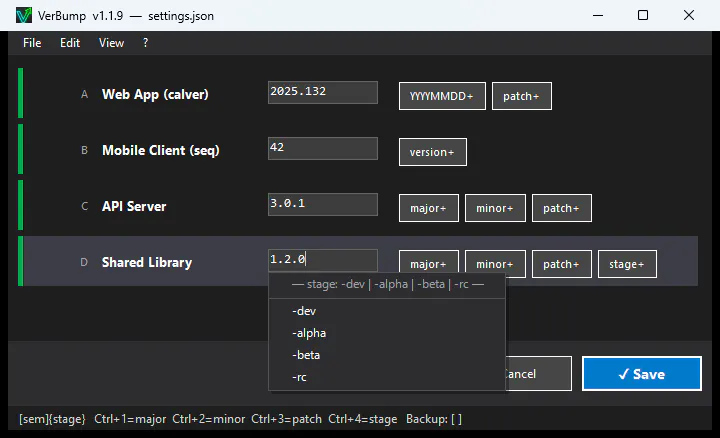Click Ctrl+2=minor hint in status bar
The width and height of the screenshot is (720, 438).
208,419
